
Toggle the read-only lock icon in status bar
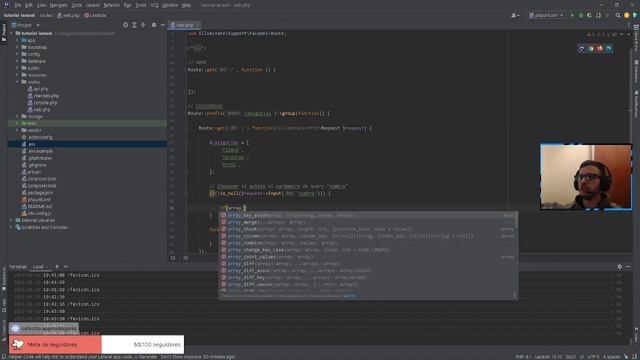tap(627, 357)
